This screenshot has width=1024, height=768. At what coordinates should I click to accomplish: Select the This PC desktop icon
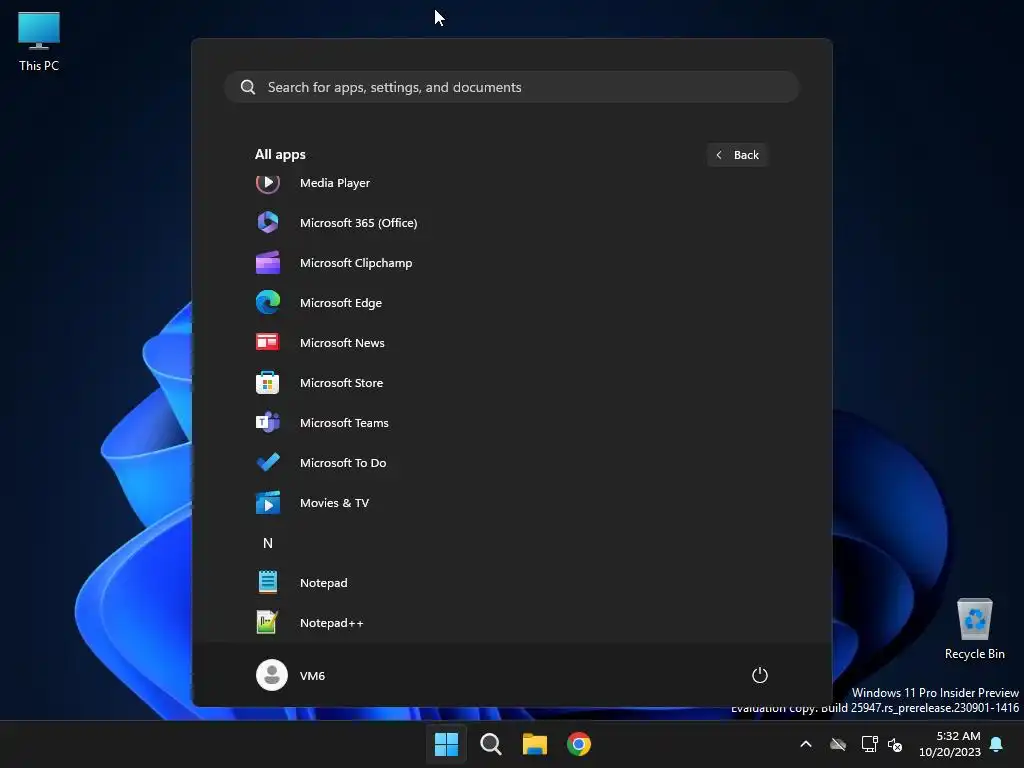[x=39, y=42]
